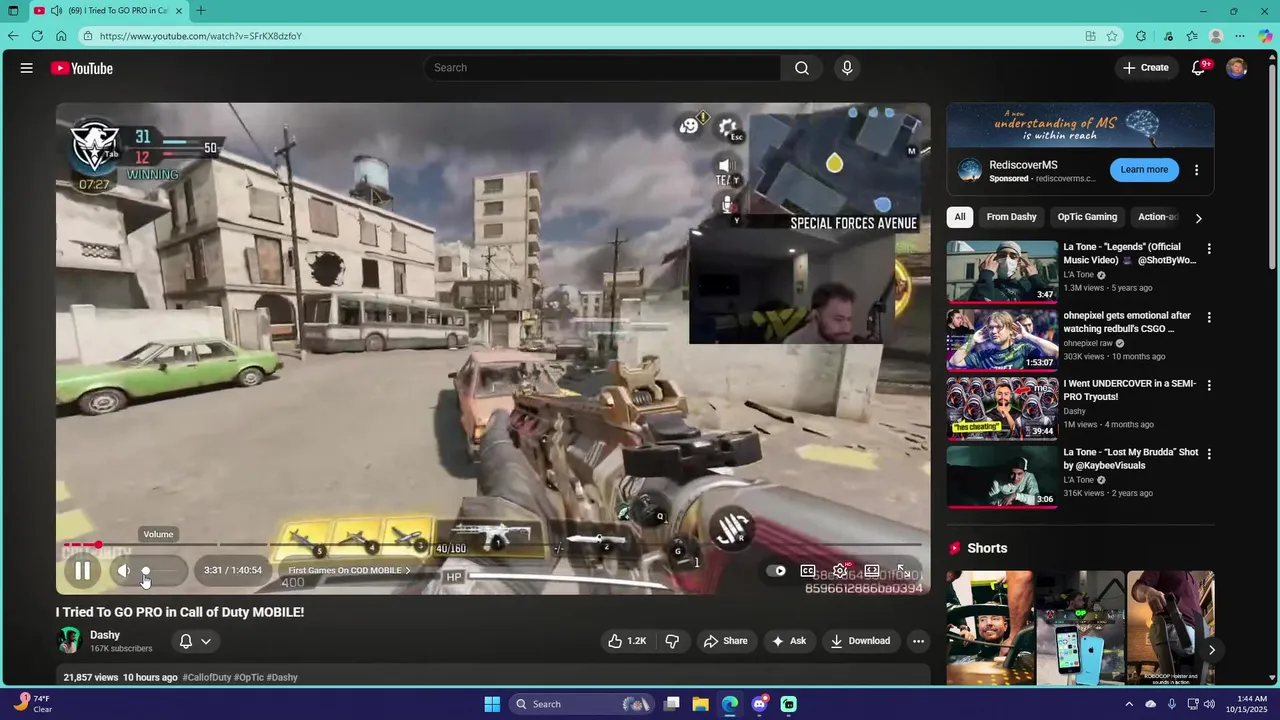Show hidden system tray icons

click(1129, 704)
